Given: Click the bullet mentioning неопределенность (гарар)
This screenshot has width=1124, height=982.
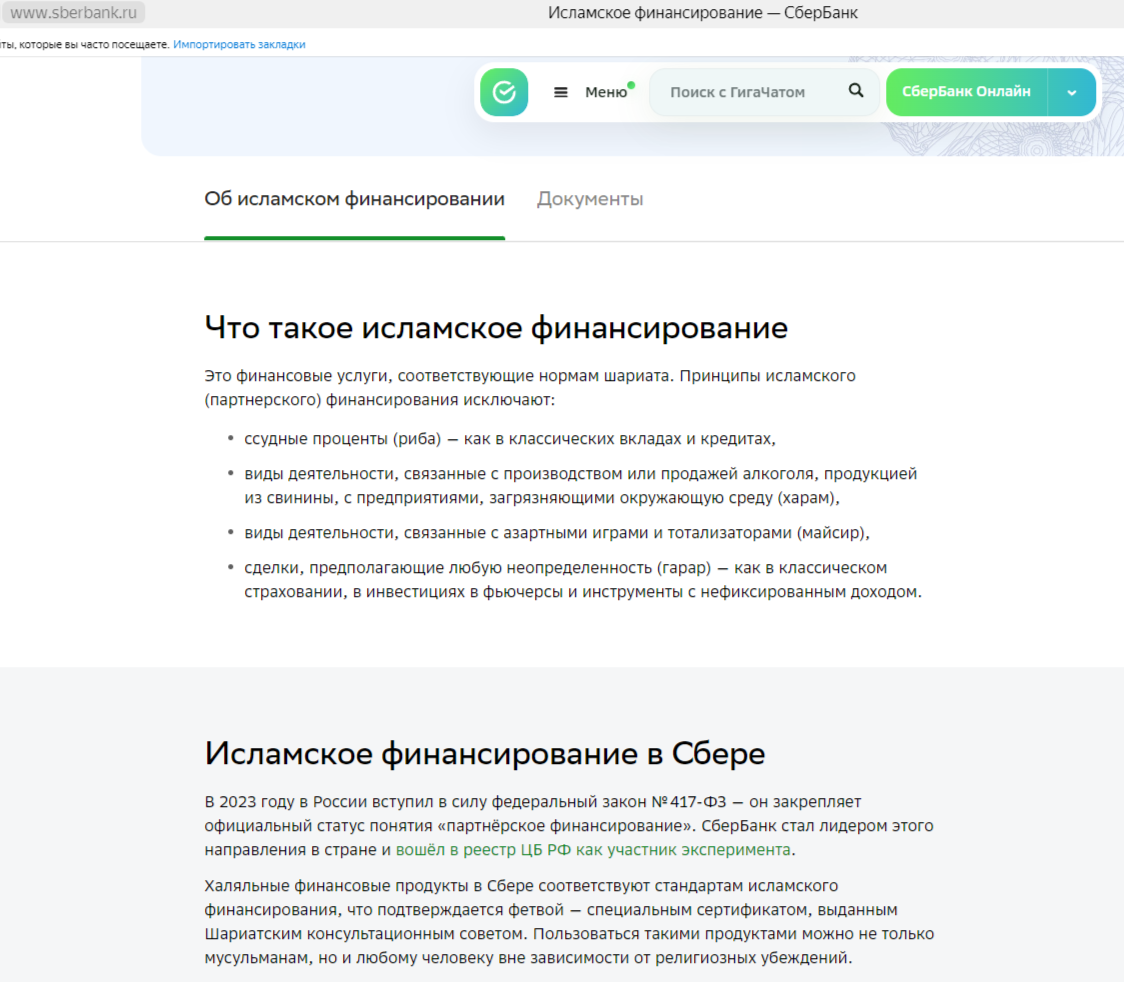Looking at the screenshot, I should (583, 580).
